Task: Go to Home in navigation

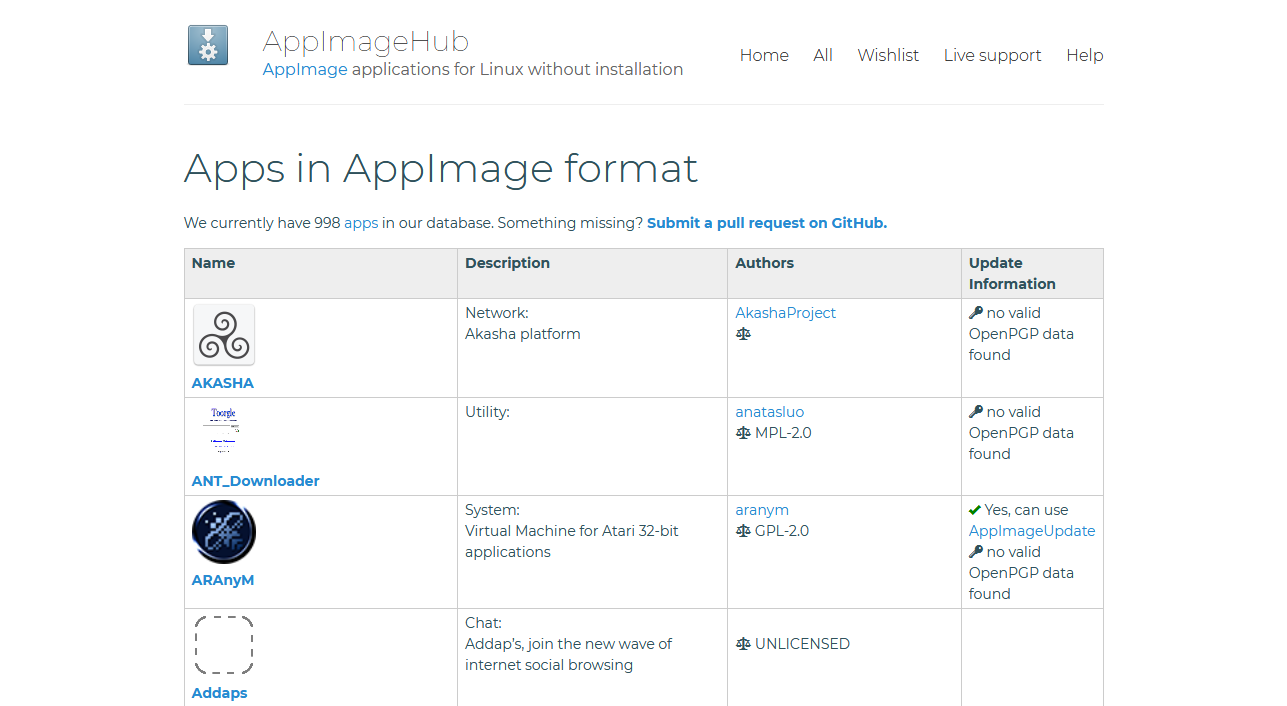Action: pos(764,55)
